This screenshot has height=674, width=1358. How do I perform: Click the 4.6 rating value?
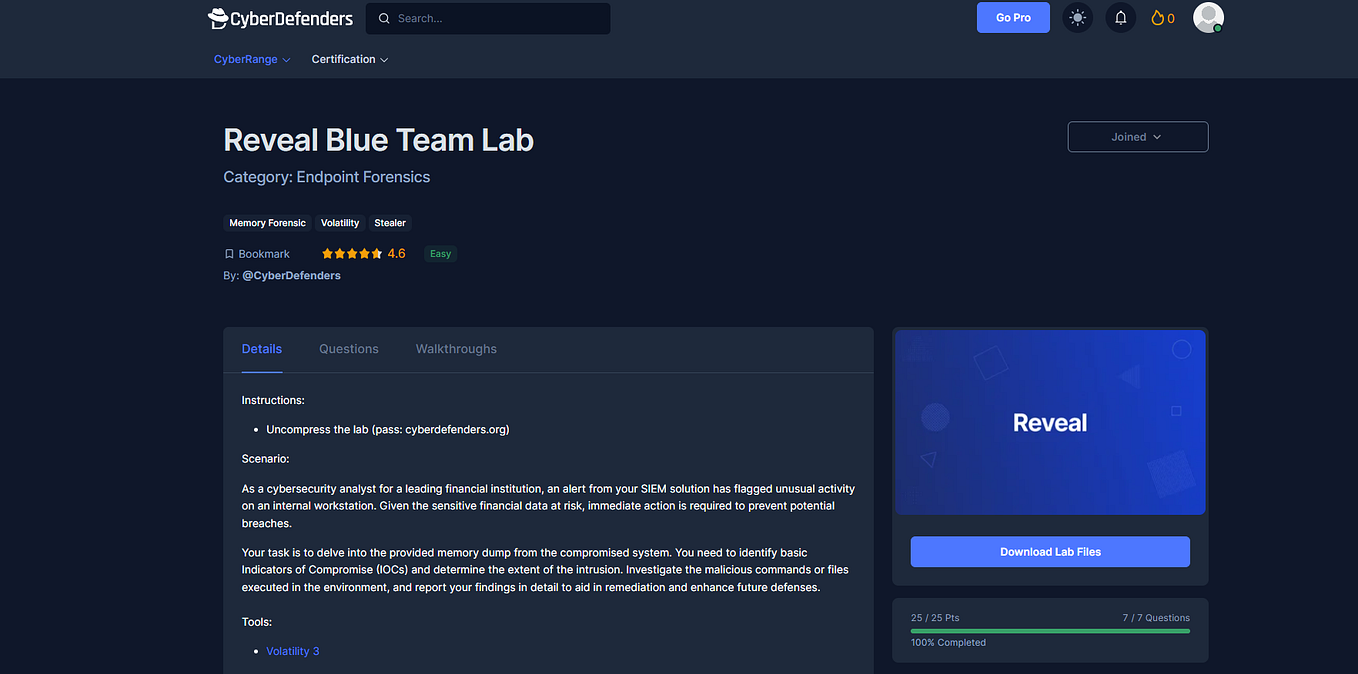coord(397,254)
